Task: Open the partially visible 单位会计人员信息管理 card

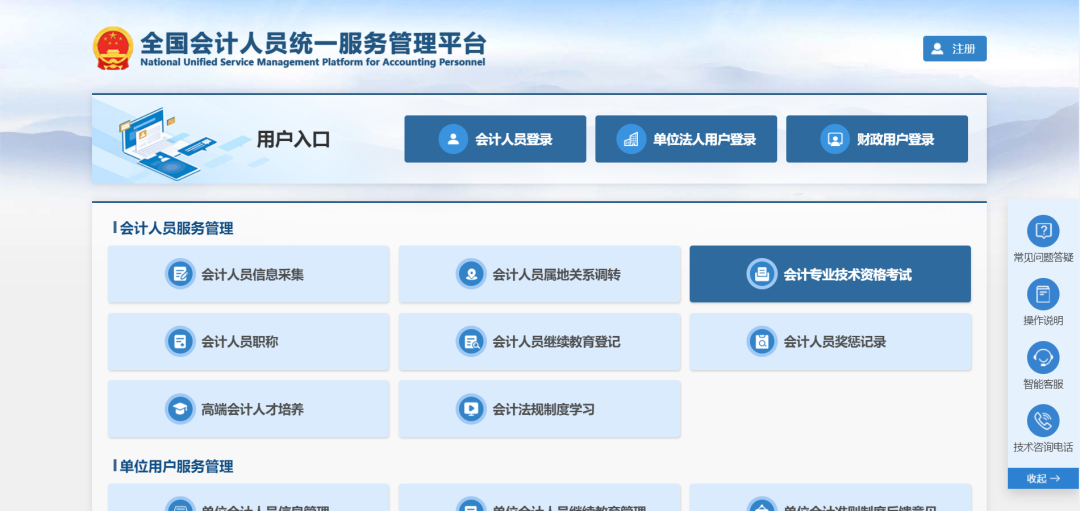Action: point(249,497)
